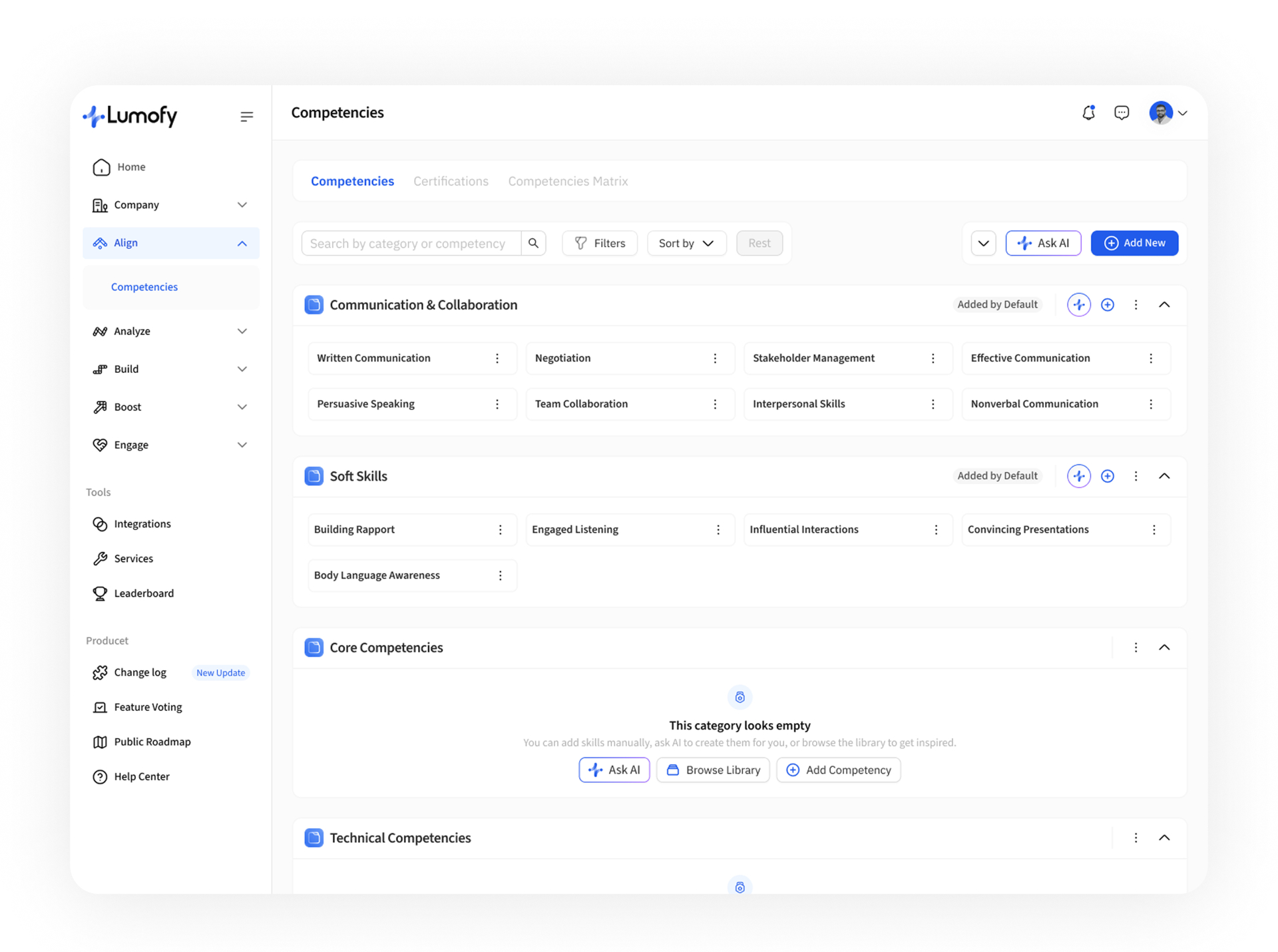Open options for Effective Communication competency
The height and width of the screenshot is (952, 1278).
coord(1151,358)
